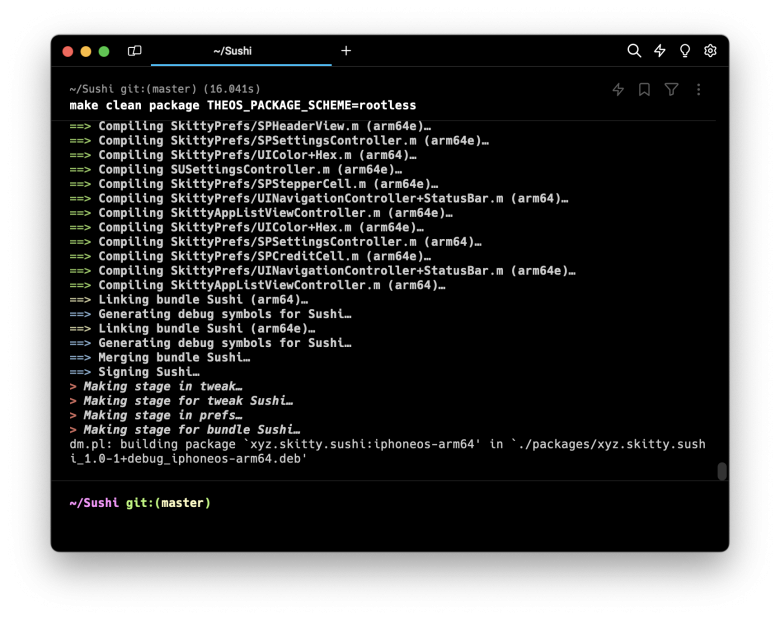Image resolution: width=780 pixels, height=619 pixels.
Task: Click 'UINavigationController+StatusBar.m (arm64)' compile line
Action: click(319, 199)
